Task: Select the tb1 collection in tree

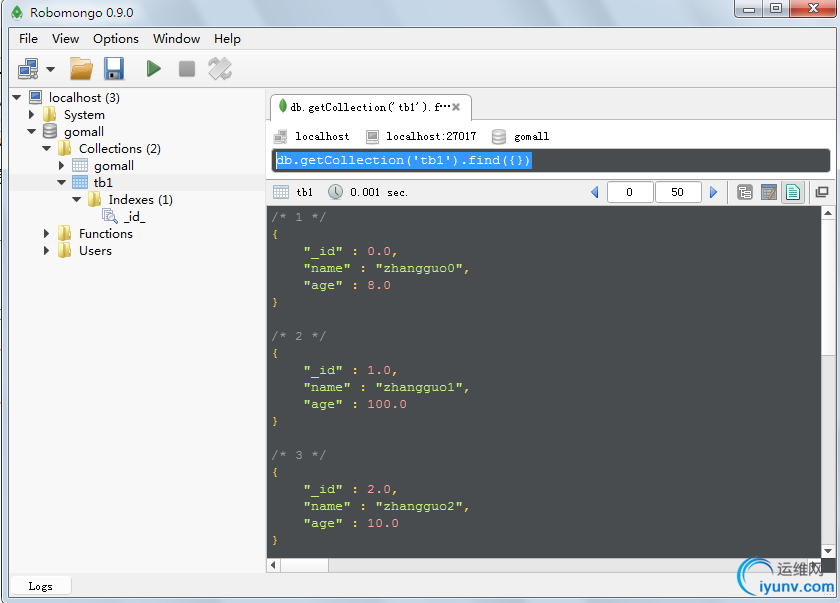Action: coord(103,183)
